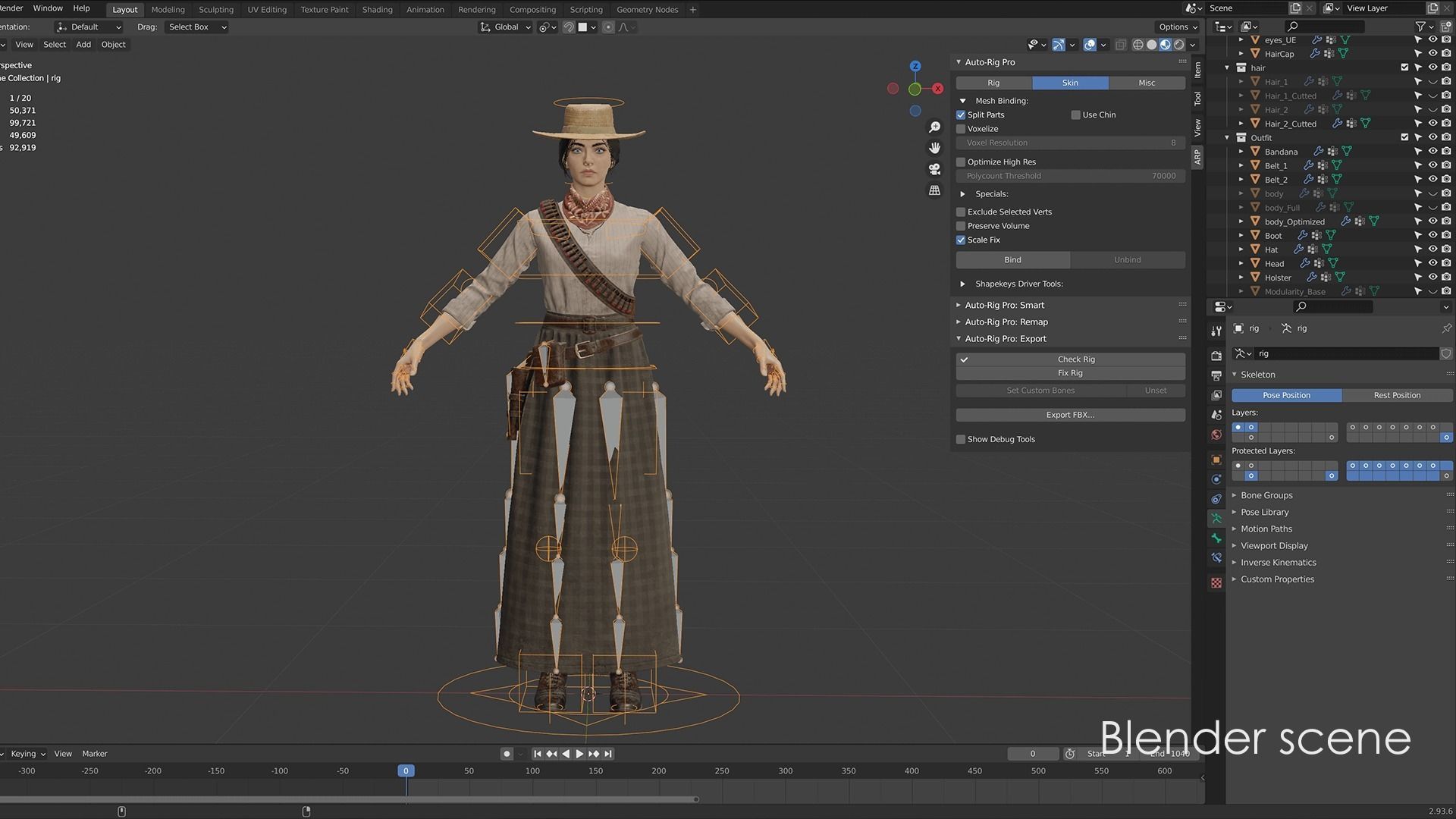Viewport: 1456px width, 819px height.
Task: Switch armature to Rest Position
Action: 1397,395
